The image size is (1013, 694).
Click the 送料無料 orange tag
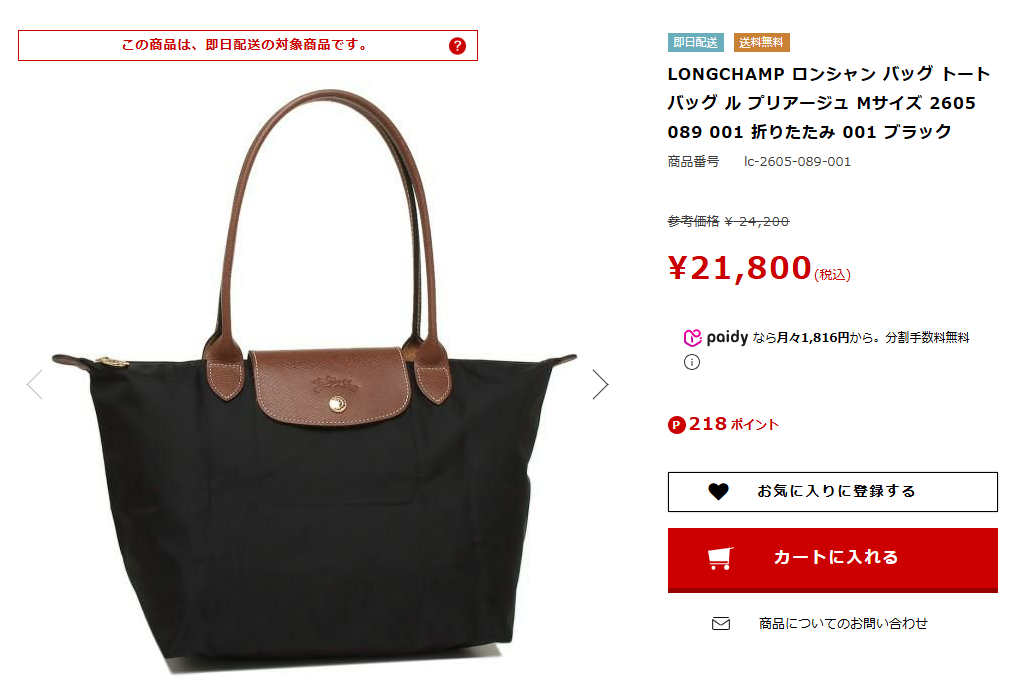coord(762,43)
